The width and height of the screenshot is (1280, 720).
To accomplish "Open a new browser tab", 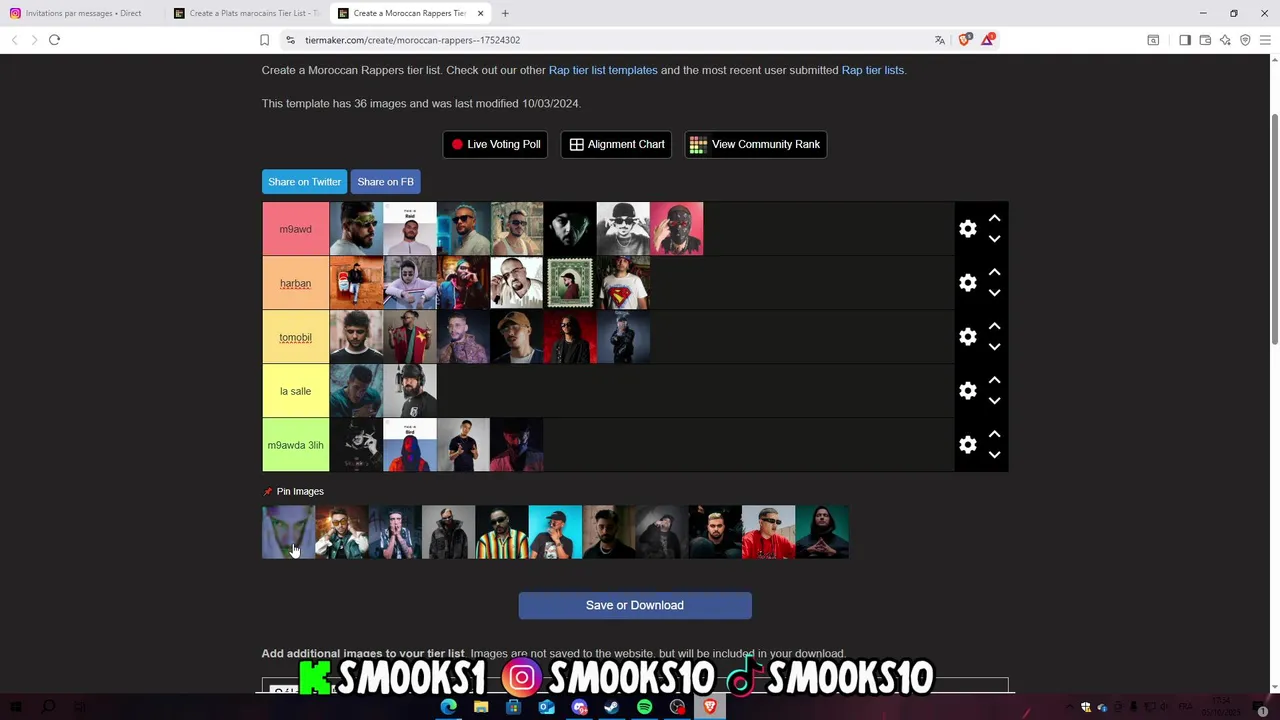I will 505,13.
